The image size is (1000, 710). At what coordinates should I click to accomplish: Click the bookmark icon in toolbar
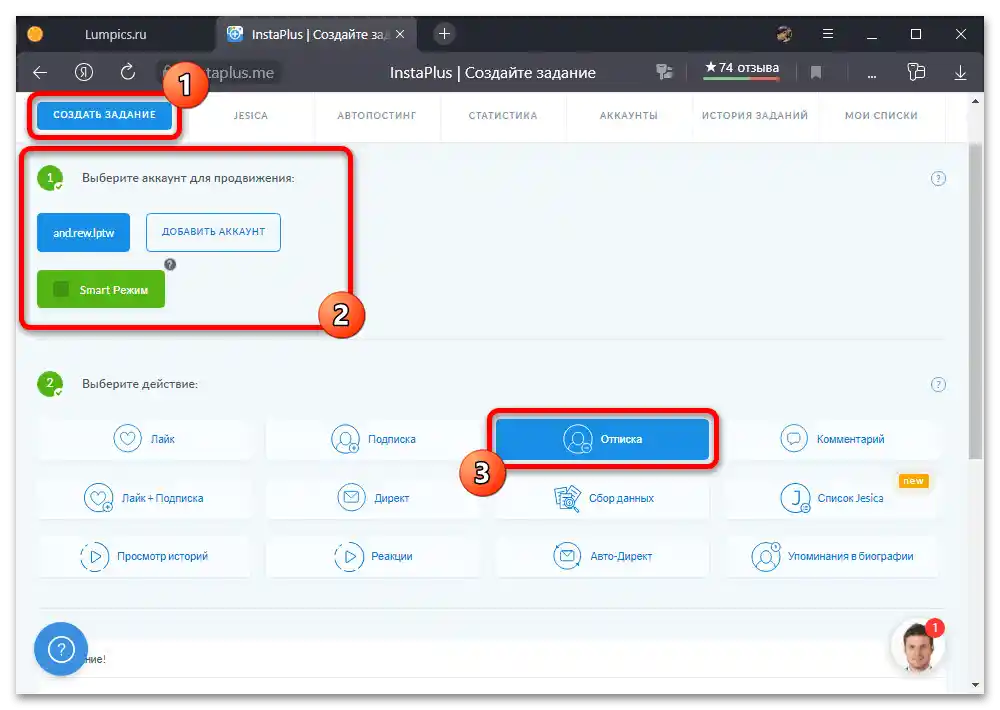pos(816,73)
